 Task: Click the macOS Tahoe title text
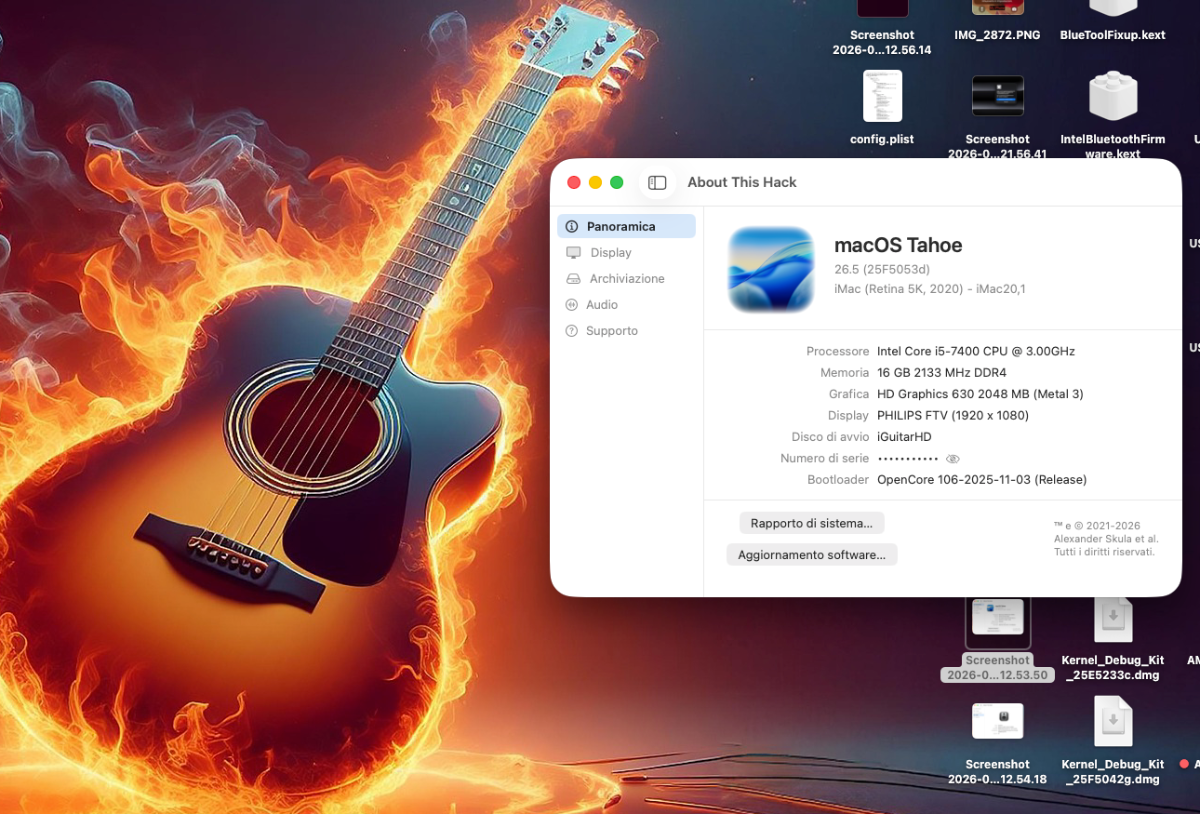(x=898, y=245)
